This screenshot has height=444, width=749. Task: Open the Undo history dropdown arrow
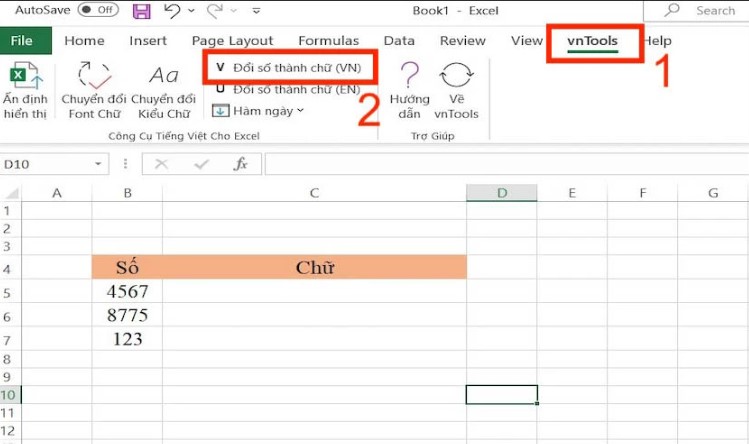191,11
